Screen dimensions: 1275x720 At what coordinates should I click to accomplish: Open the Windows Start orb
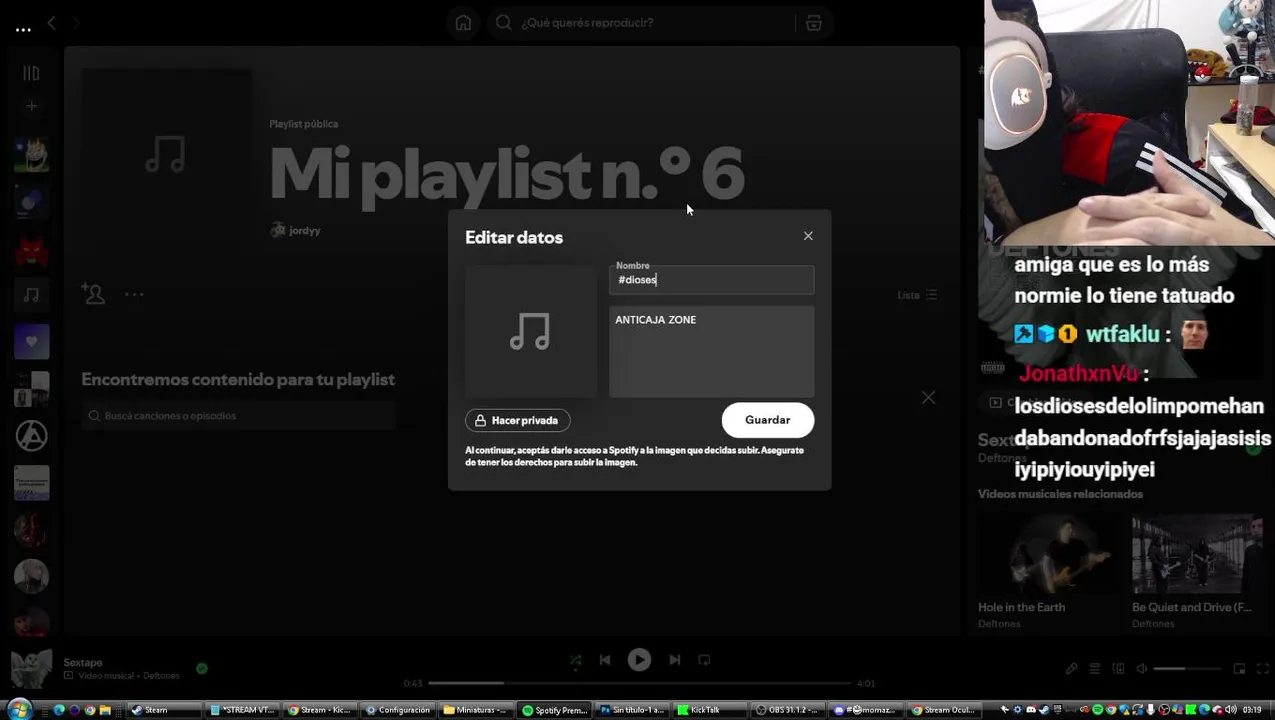(x=19, y=710)
